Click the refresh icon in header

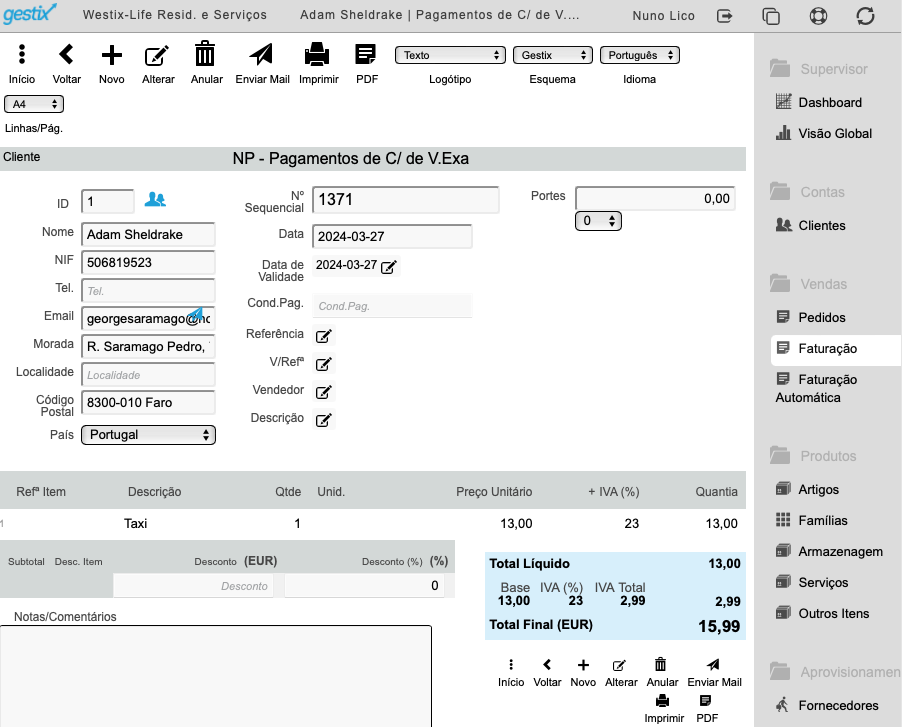pos(865,16)
